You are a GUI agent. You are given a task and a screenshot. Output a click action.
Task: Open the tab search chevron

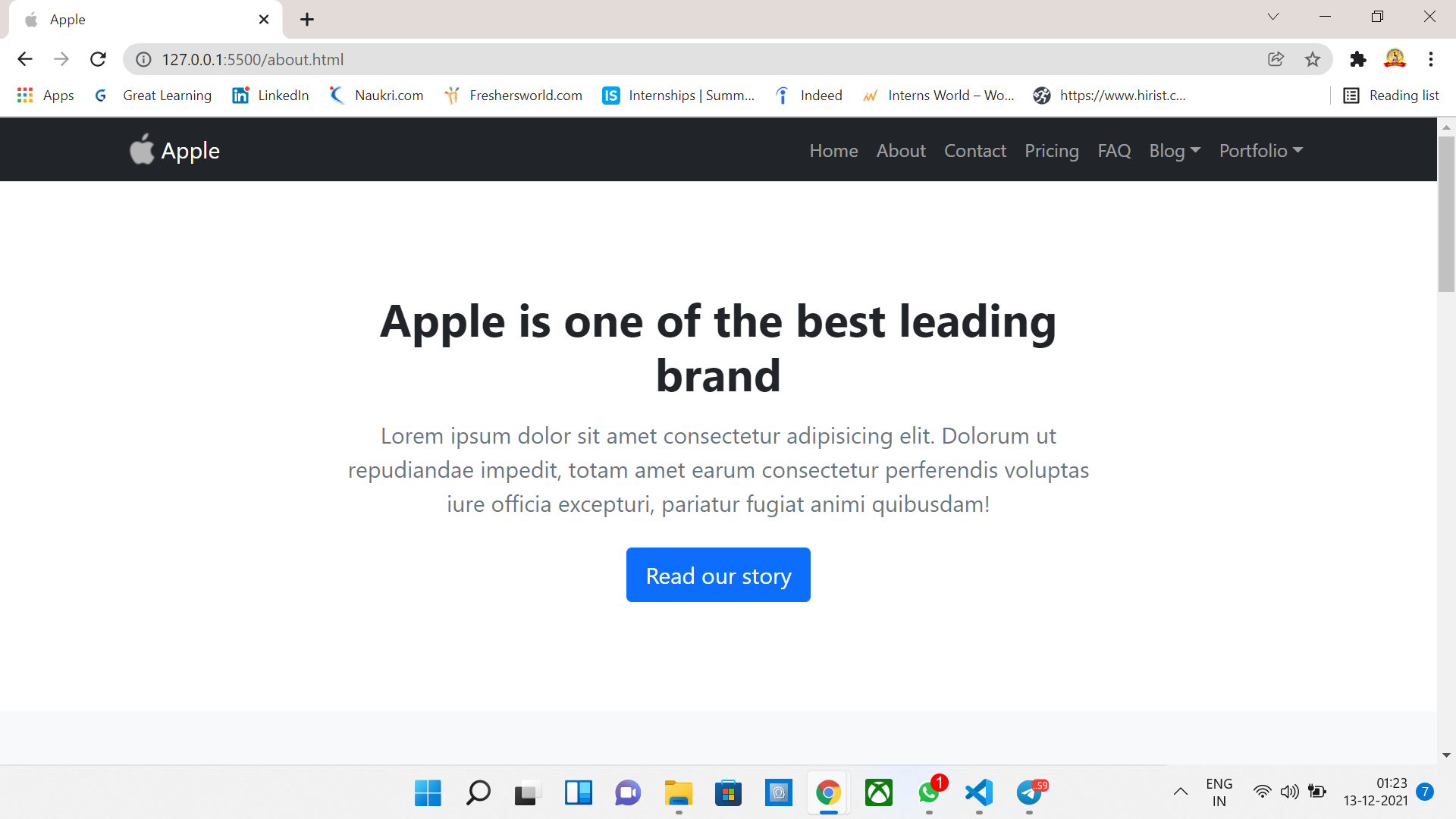pos(1273,16)
